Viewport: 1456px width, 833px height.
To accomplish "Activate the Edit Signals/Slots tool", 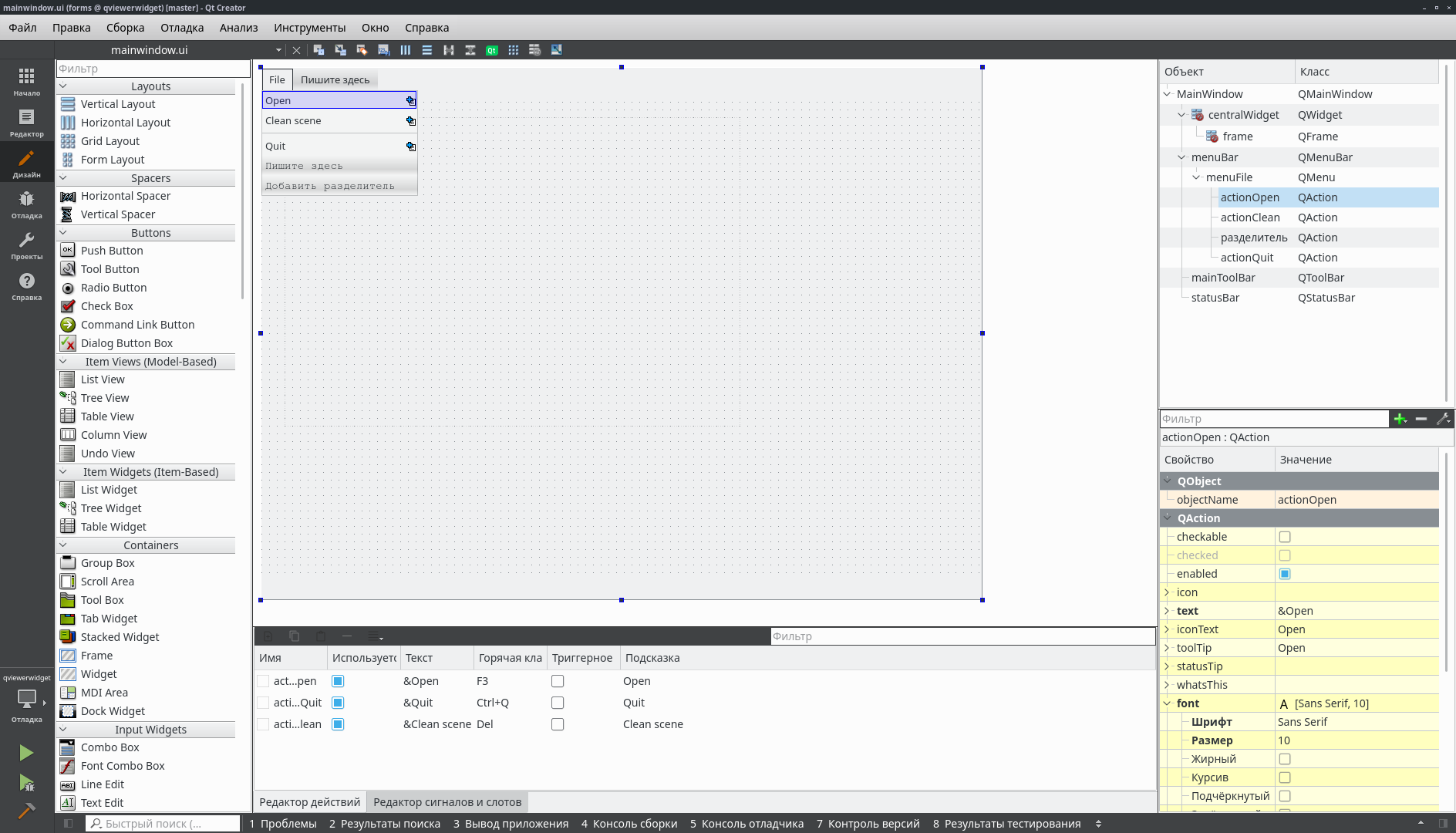I will click(341, 49).
